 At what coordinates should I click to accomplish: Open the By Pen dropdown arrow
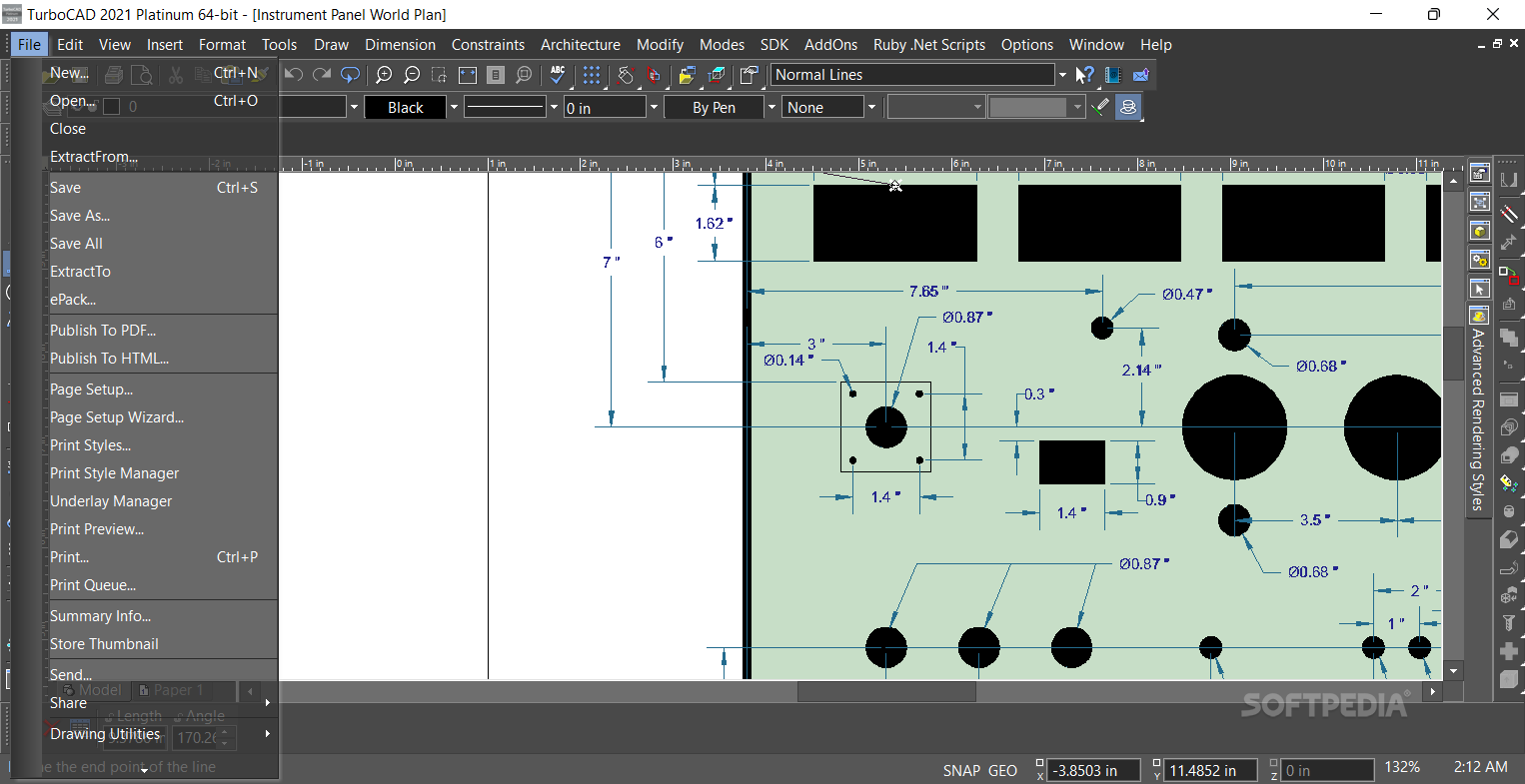coord(771,107)
